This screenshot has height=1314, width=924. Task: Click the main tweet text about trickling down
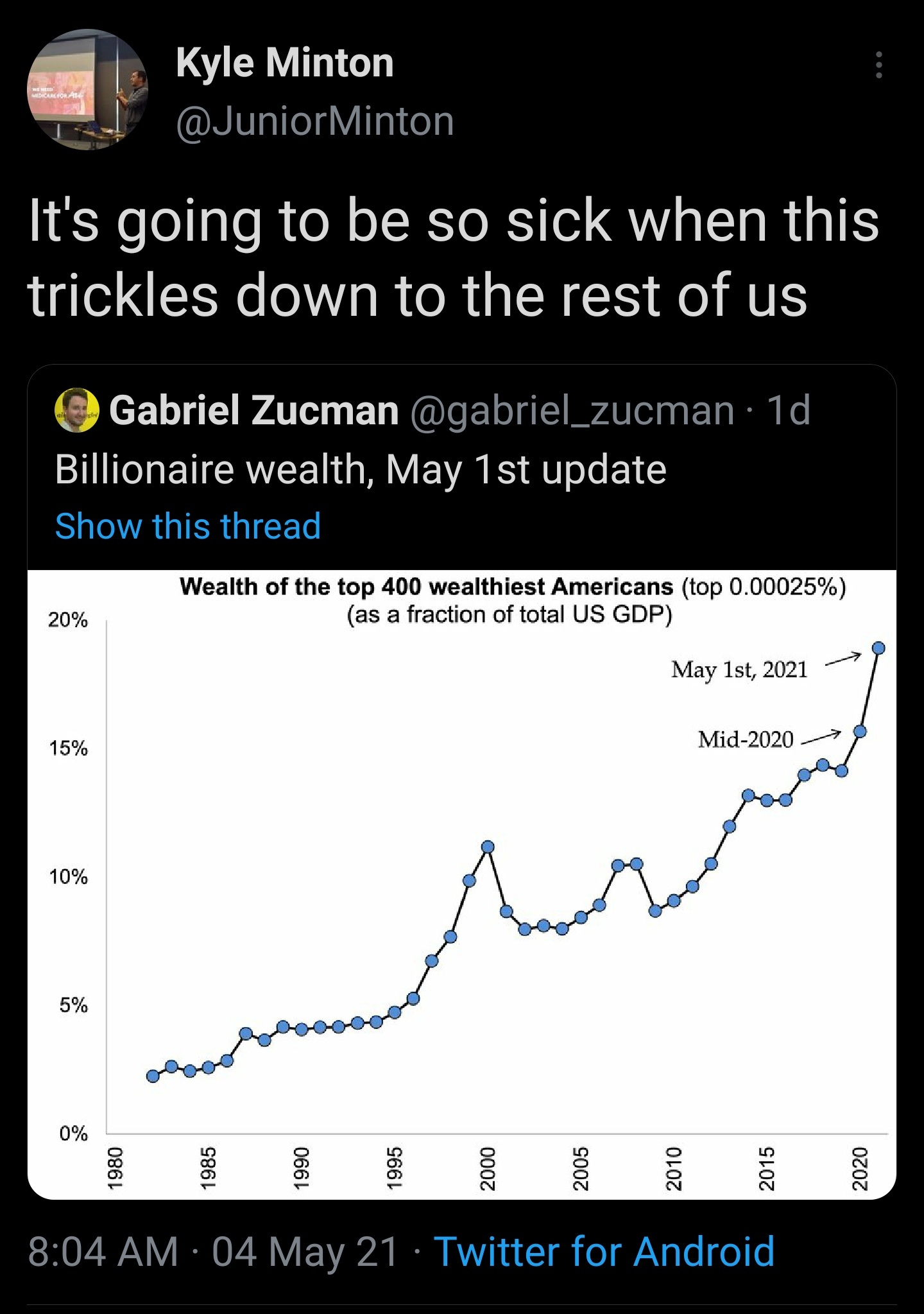[x=453, y=257]
